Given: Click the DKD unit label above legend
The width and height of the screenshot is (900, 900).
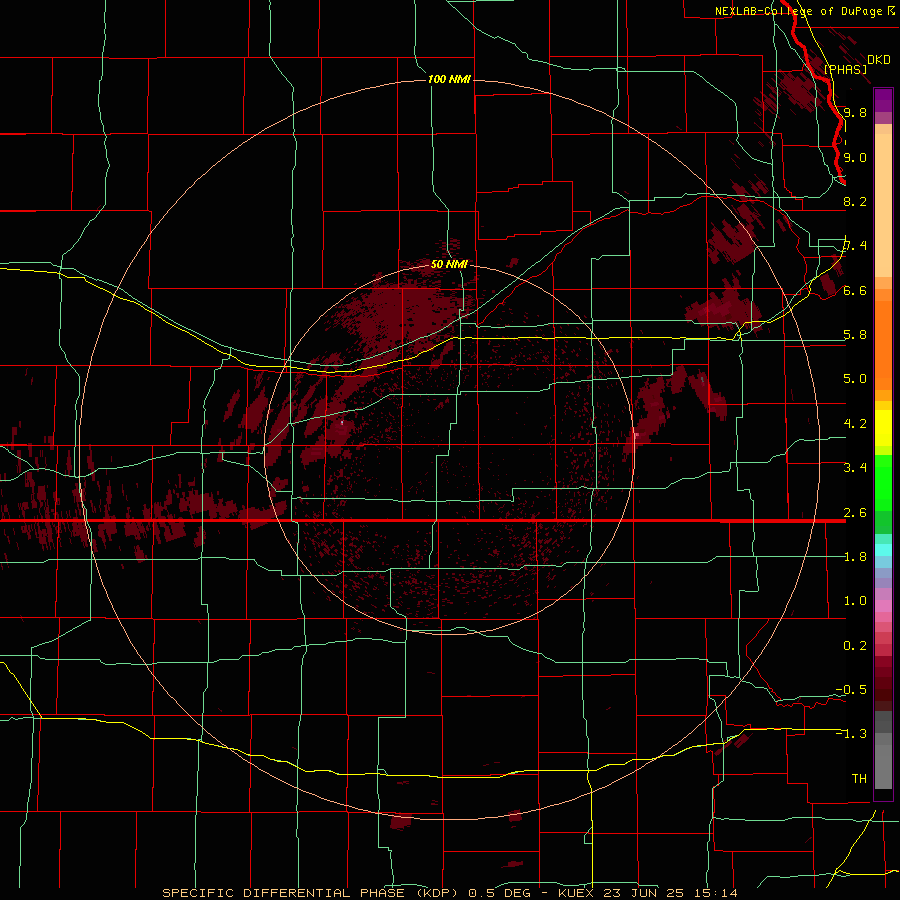Looking at the screenshot, I should tap(879, 60).
